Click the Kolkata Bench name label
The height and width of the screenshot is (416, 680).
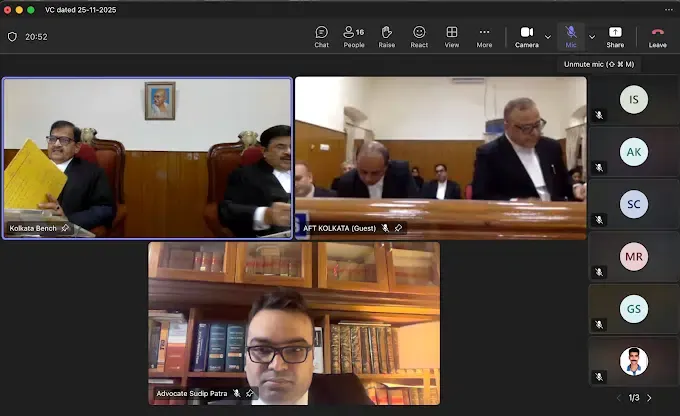33,228
